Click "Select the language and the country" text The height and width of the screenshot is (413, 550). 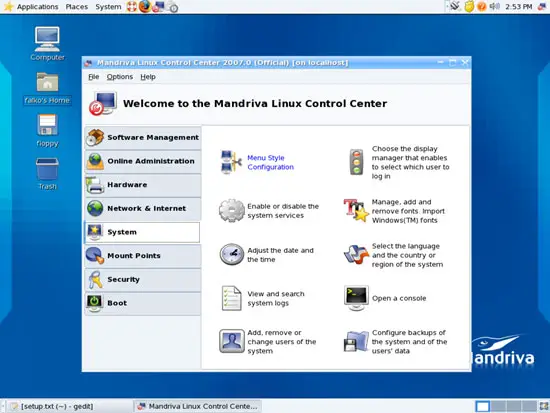[x=407, y=255]
